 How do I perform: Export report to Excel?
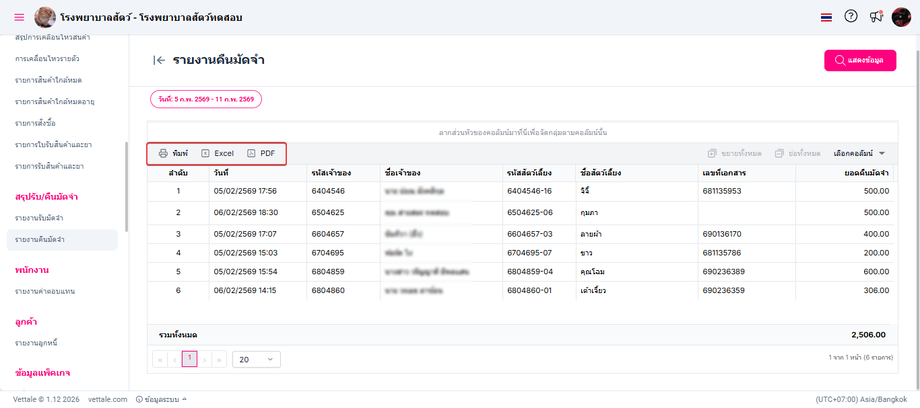tap(217, 153)
